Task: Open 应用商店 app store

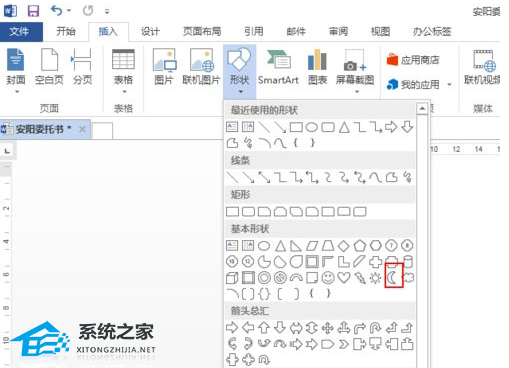Action: [413, 60]
